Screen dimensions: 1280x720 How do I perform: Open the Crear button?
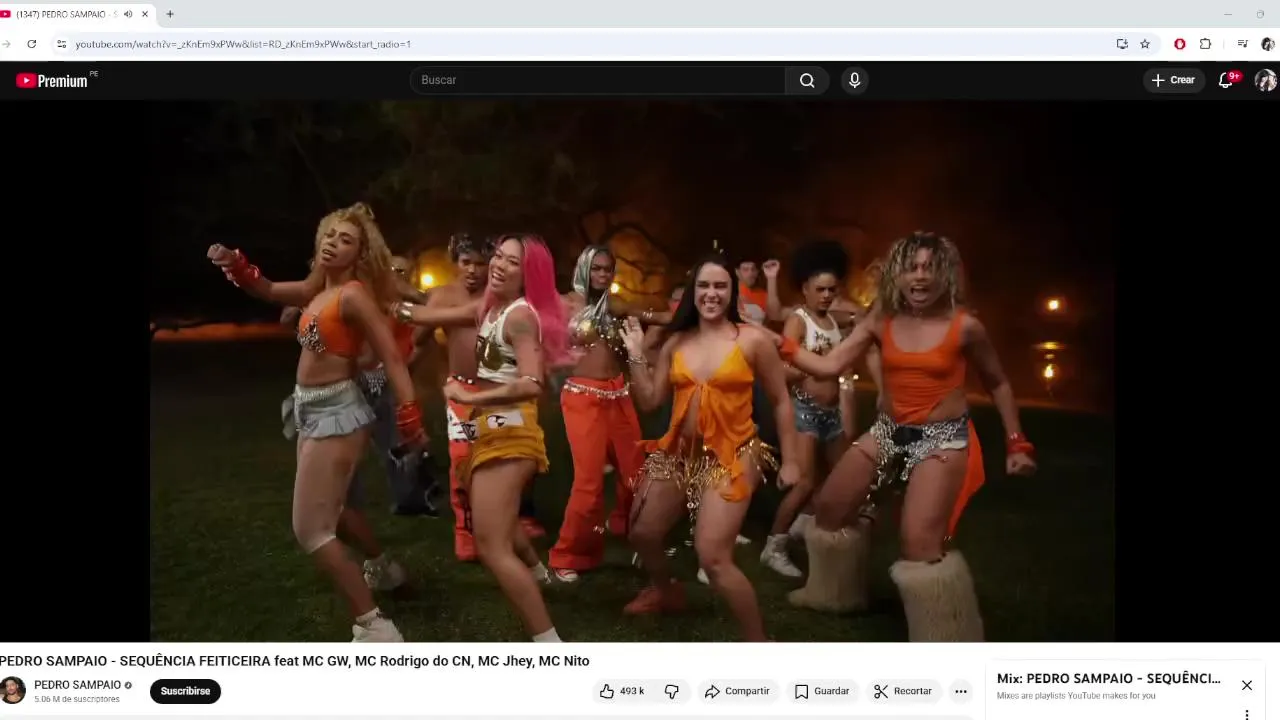pos(1173,80)
